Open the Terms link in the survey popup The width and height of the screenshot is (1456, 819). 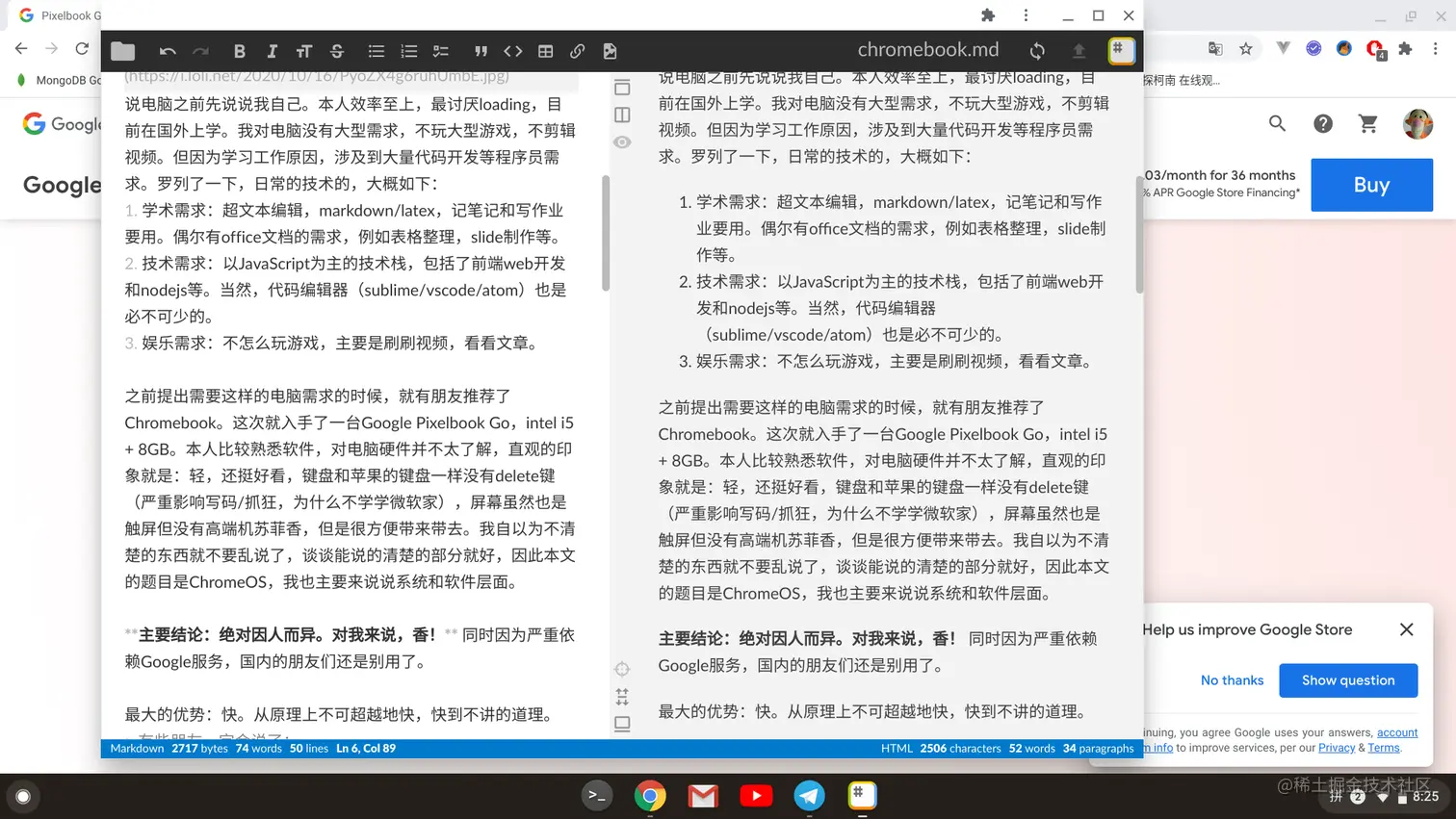tap(1383, 747)
